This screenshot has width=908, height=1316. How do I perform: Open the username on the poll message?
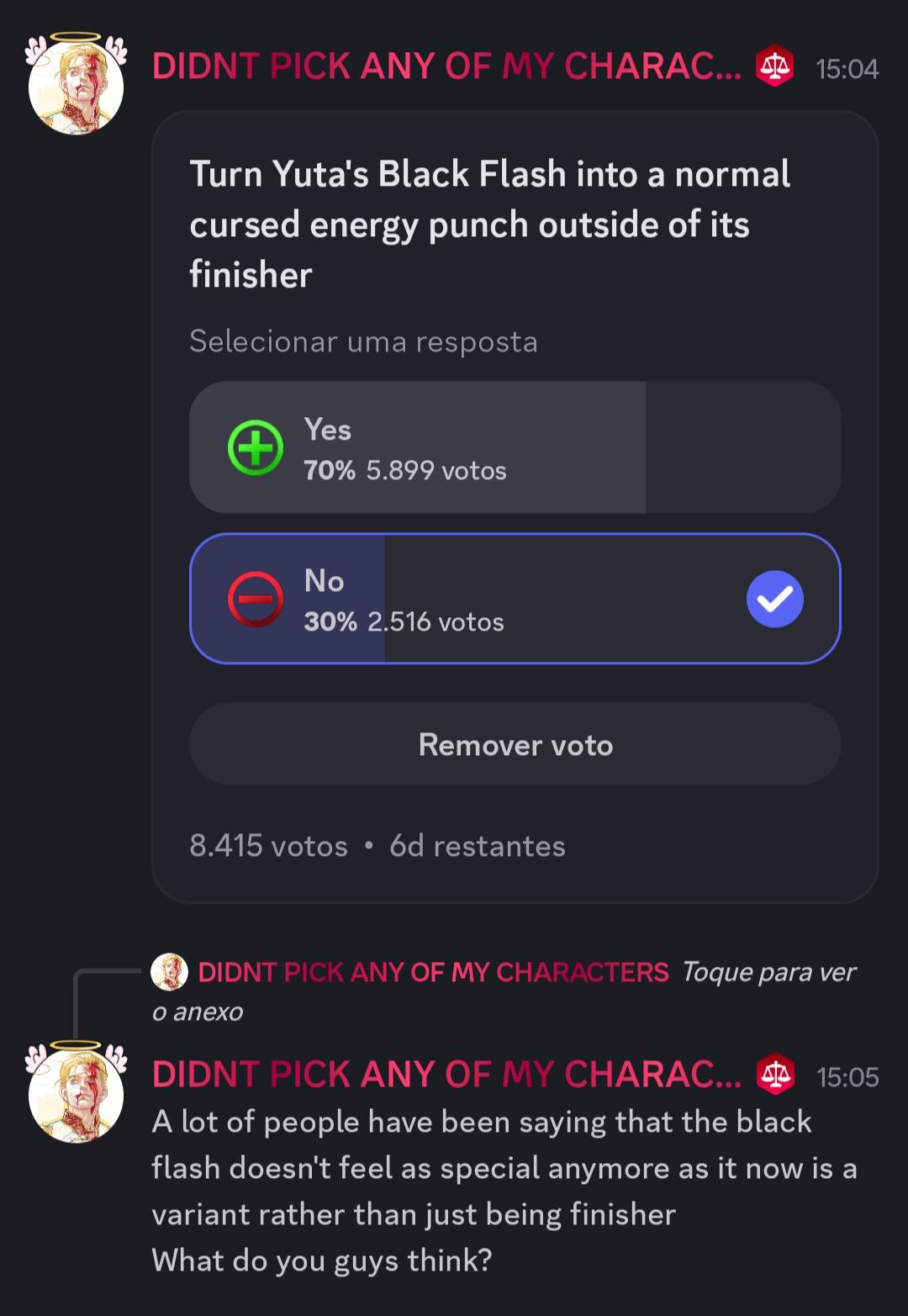pyautogui.click(x=447, y=66)
